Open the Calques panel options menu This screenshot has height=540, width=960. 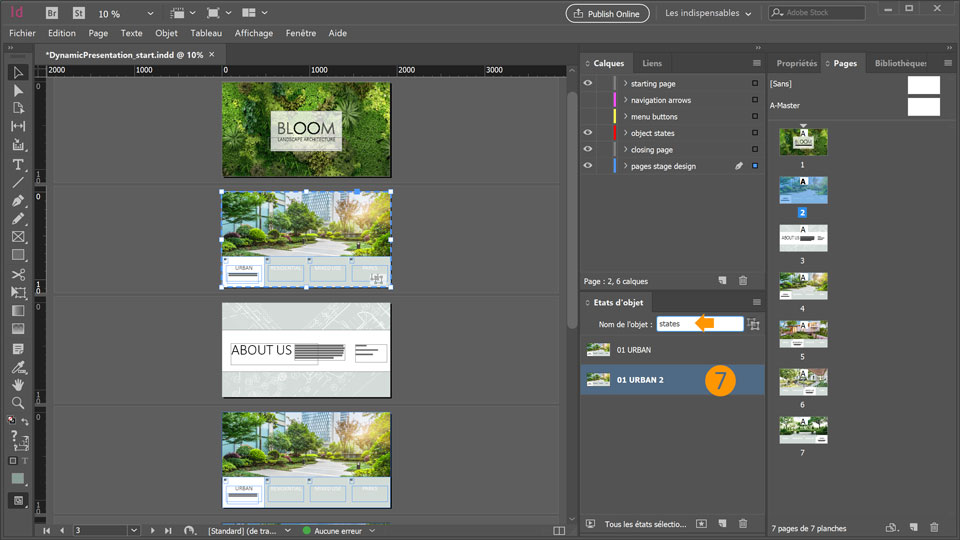tap(757, 63)
